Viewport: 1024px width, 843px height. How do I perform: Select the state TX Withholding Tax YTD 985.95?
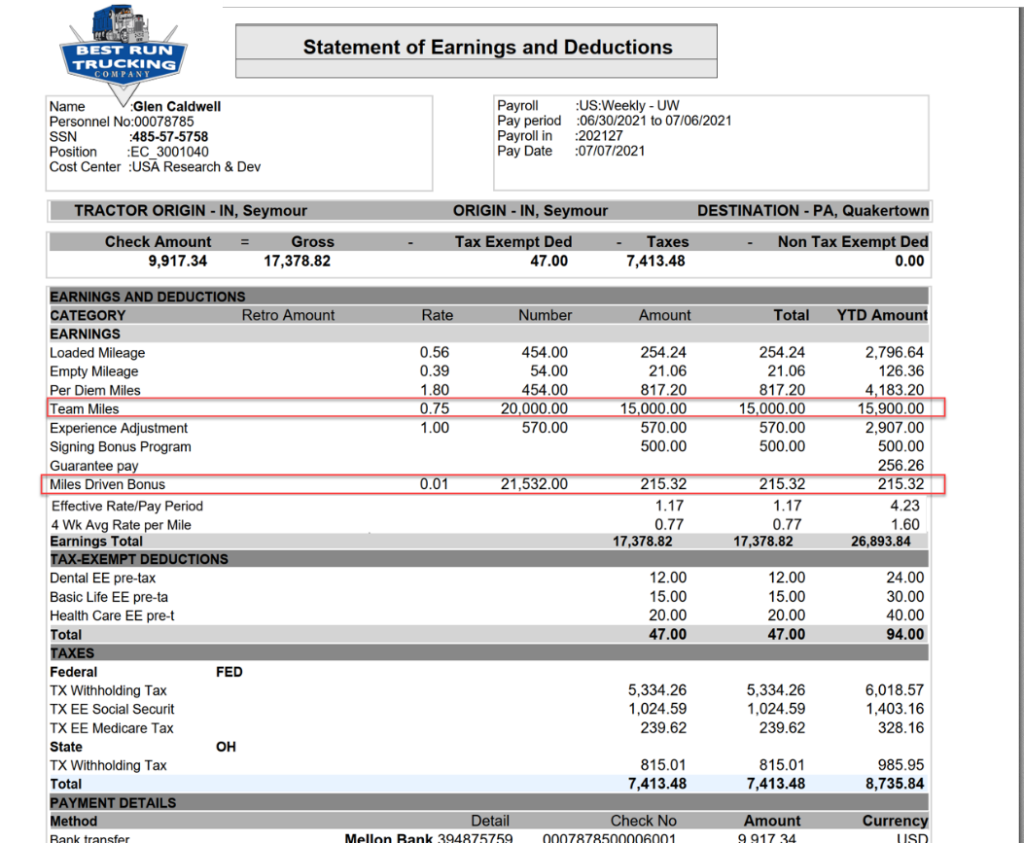[x=901, y=765]
